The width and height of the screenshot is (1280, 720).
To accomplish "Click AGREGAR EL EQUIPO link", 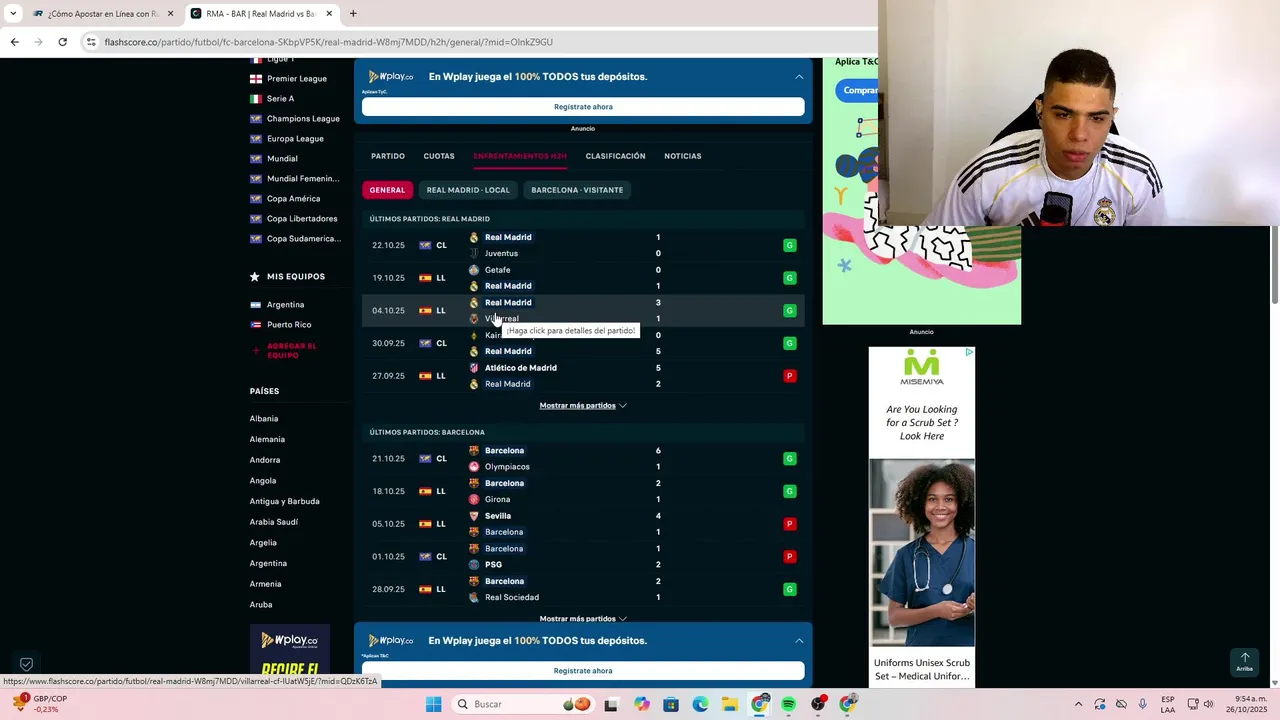I will coord(292,351).
